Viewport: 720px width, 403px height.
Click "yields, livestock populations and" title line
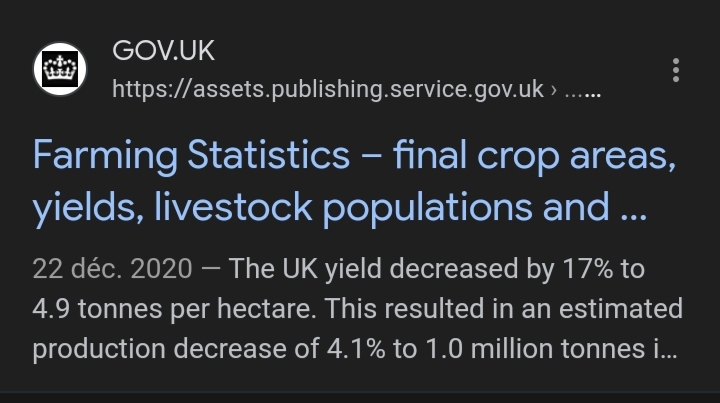tap(320, 207)
